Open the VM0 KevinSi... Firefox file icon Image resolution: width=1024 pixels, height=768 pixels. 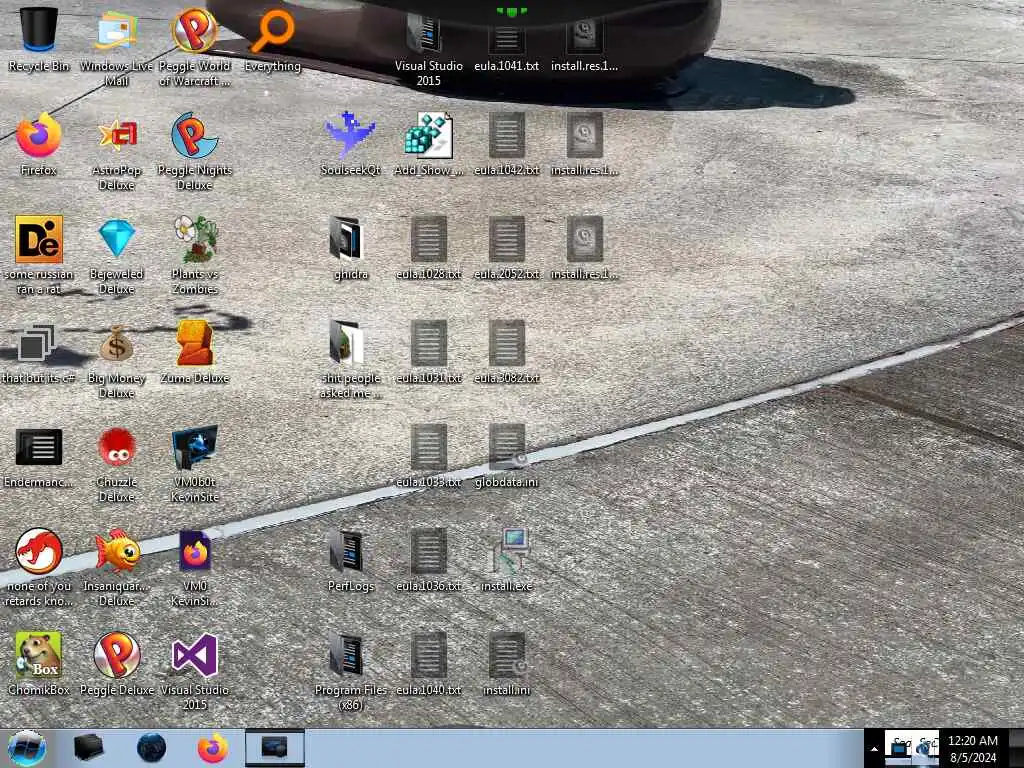pyautogui.click(x=195, y=568)
